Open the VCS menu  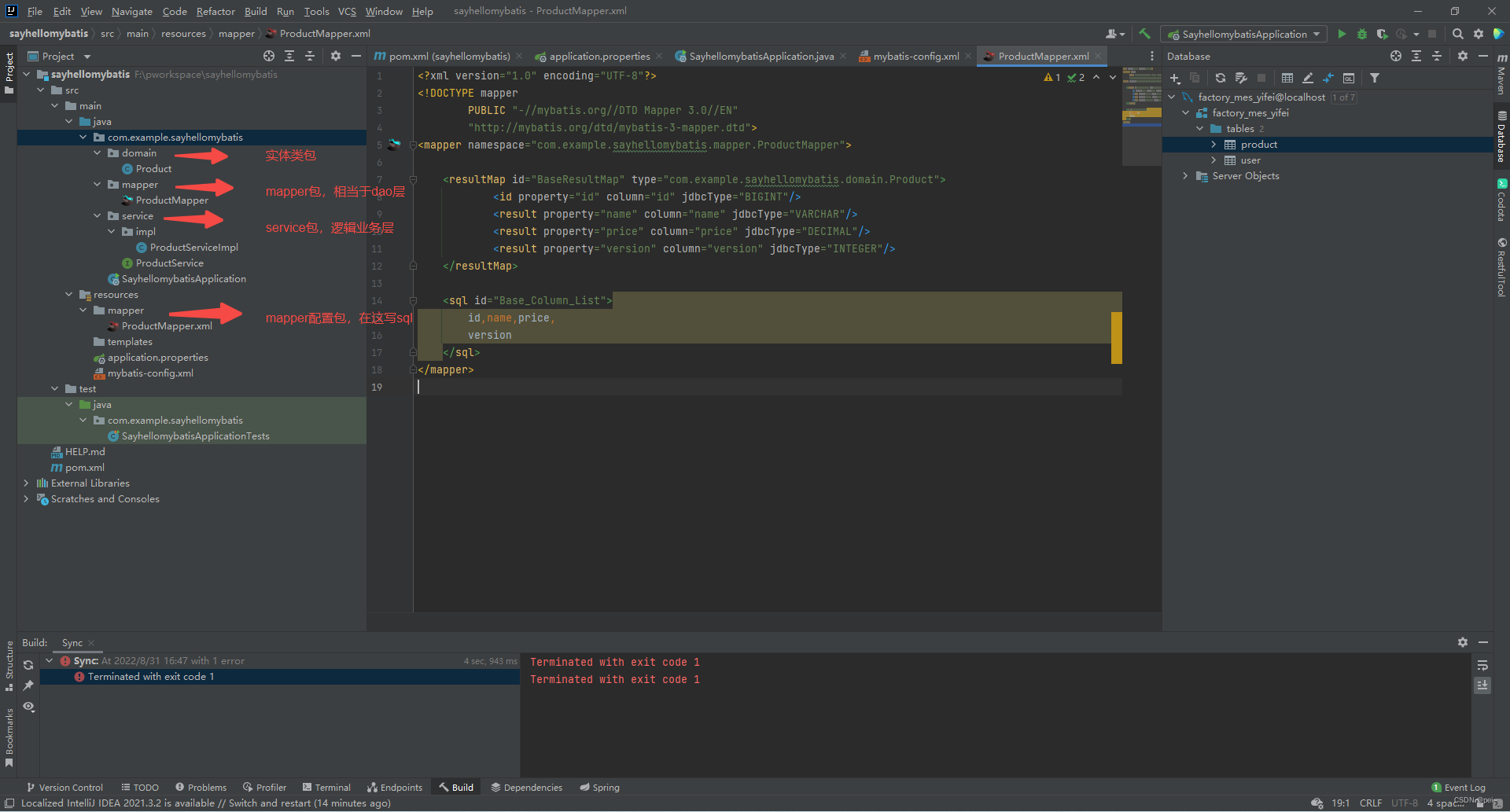[347, 11]
